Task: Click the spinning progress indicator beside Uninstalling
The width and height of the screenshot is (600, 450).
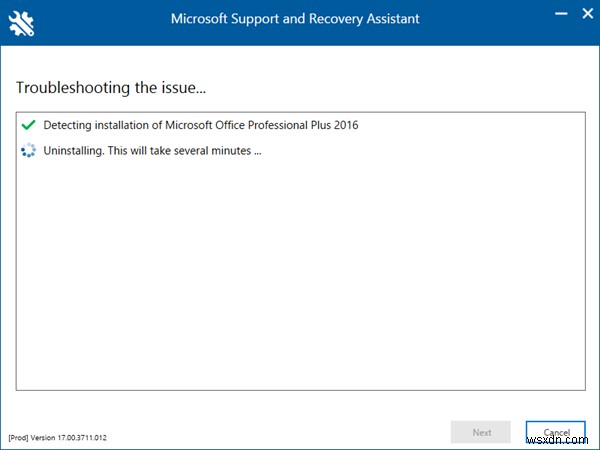Action: point(28,150)
